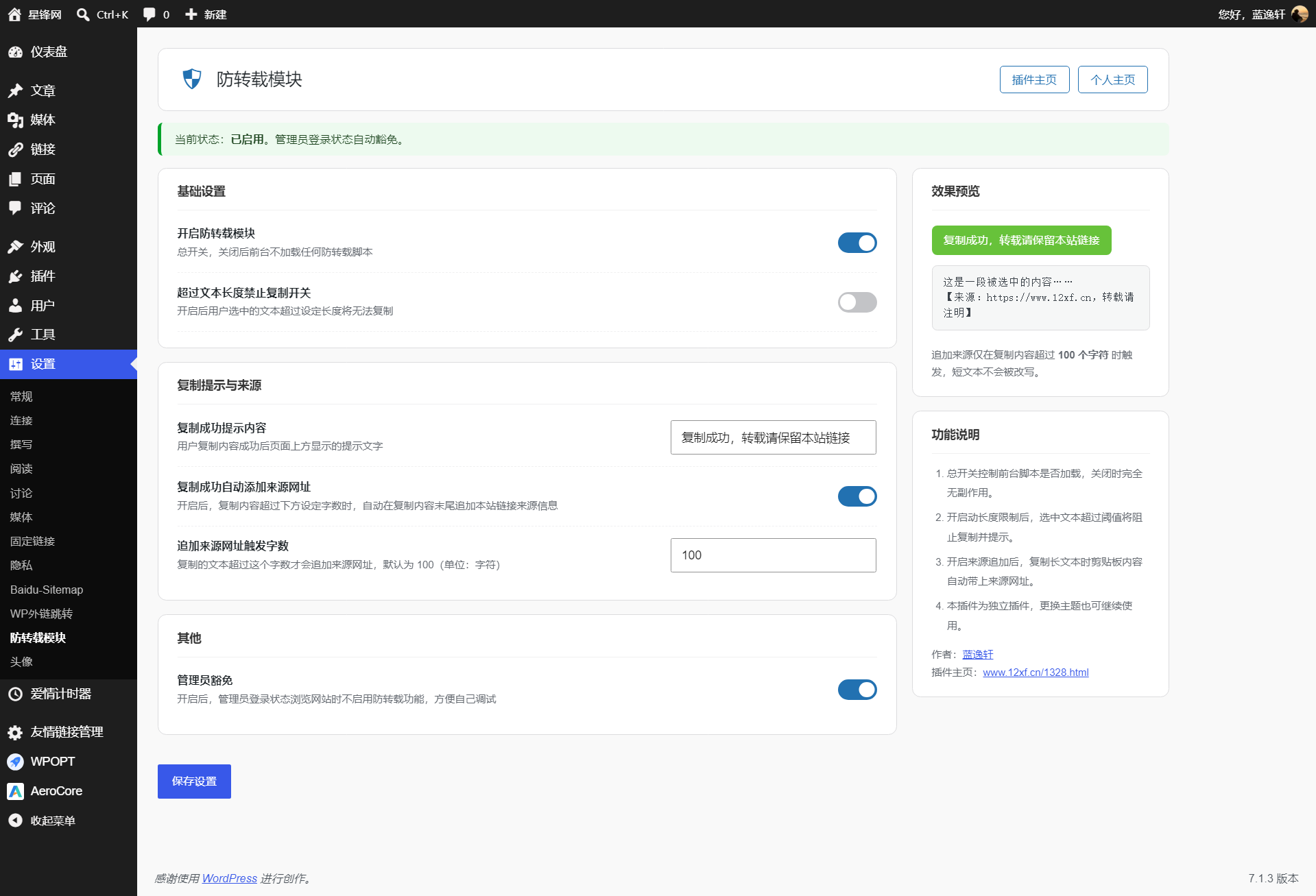The image size is (1316, 896).
Task: Click green 复制成功 preview banner
Action: [x=1022, y=241]
